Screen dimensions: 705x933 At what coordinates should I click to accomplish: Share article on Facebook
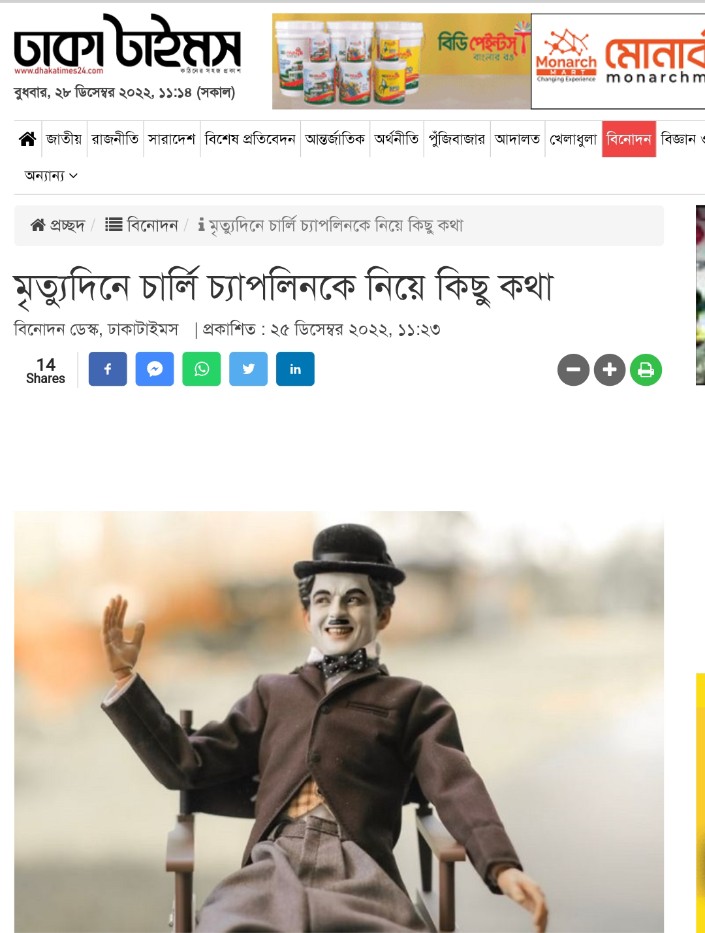pos(108,369)
